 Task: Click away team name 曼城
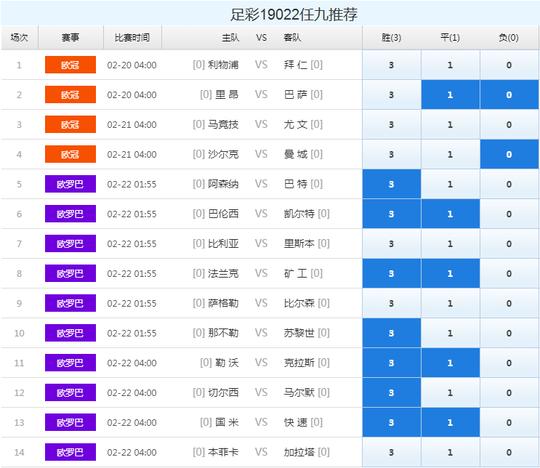pyautogui.click(x=295, y=154)
